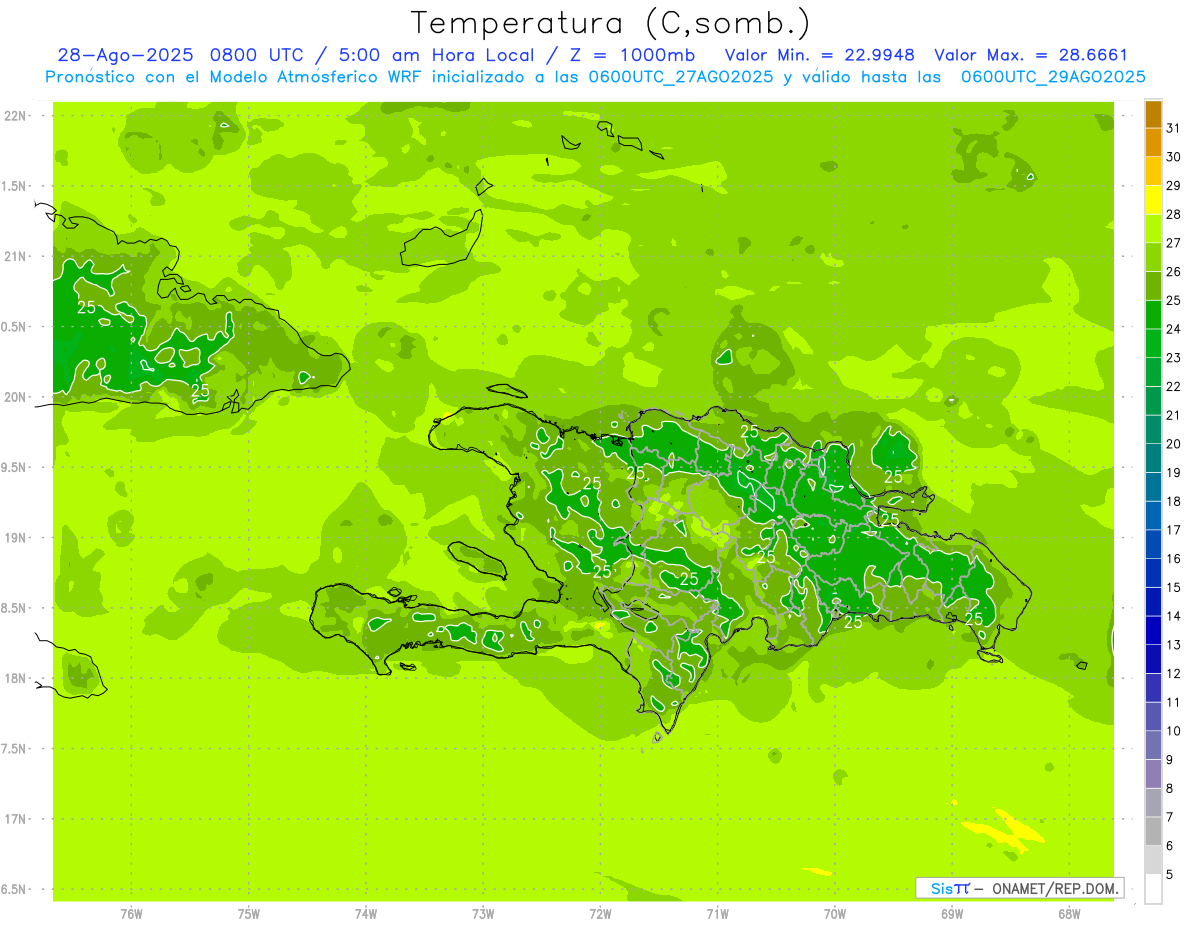This screenshot has height=927, width=1200.
Task: Click 'Valor Max. = 28.6661' value
Action: tap(1031, 55)
